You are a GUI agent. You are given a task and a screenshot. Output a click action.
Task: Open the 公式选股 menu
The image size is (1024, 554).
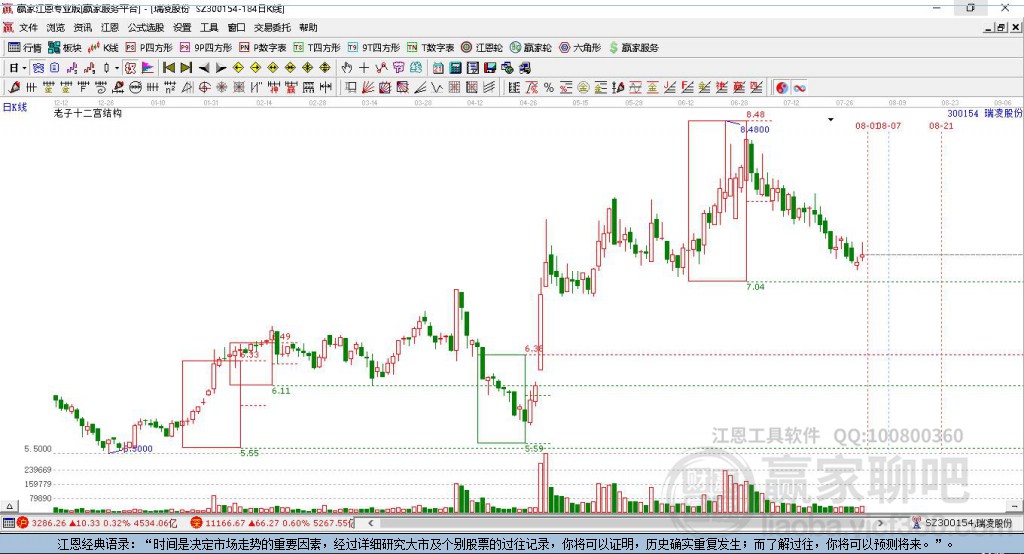(146, 27)
